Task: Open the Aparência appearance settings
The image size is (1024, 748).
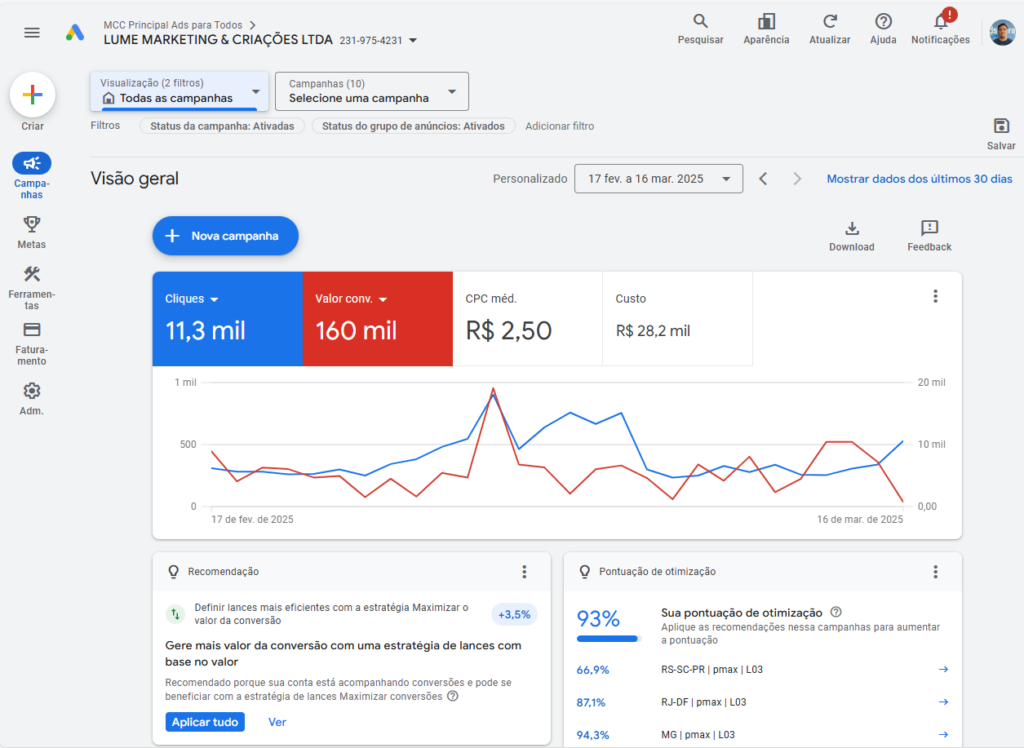Action: coord(766,22)
